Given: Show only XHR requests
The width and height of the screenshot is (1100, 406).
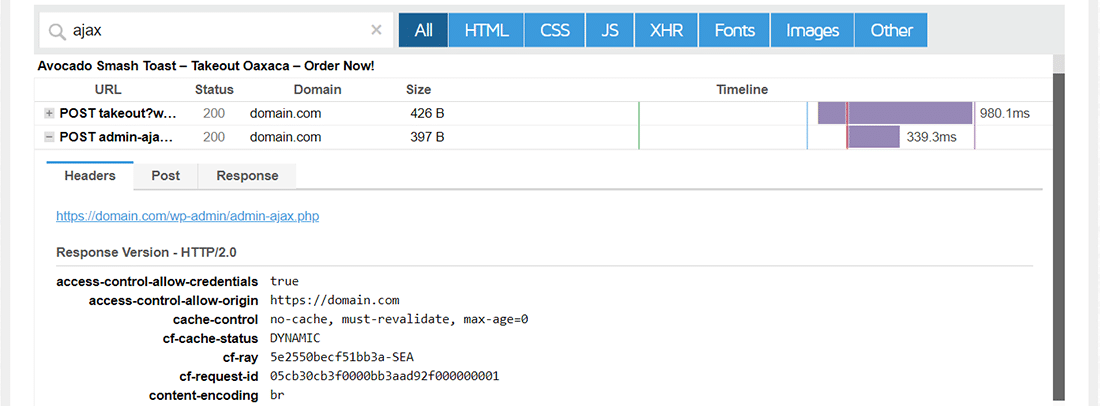Looking at the screenshot, I should pyautogui.click(x=666, y=30).
